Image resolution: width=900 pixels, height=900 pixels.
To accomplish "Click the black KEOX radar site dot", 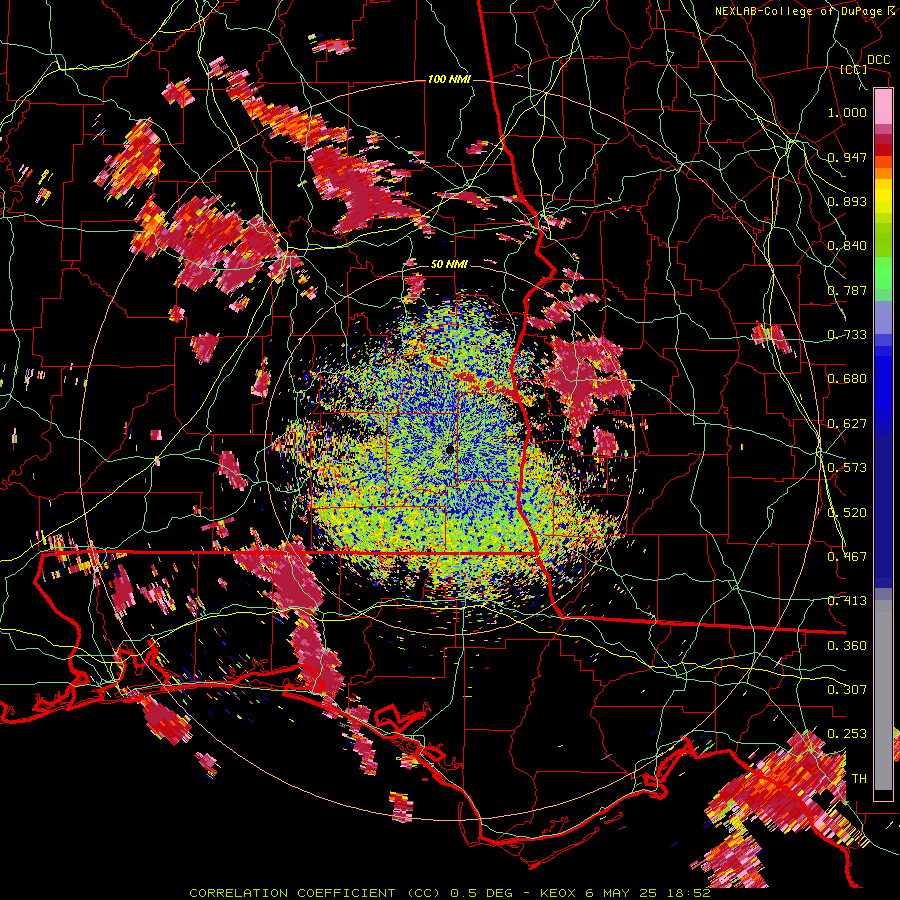I will click(x=450, y=449).
